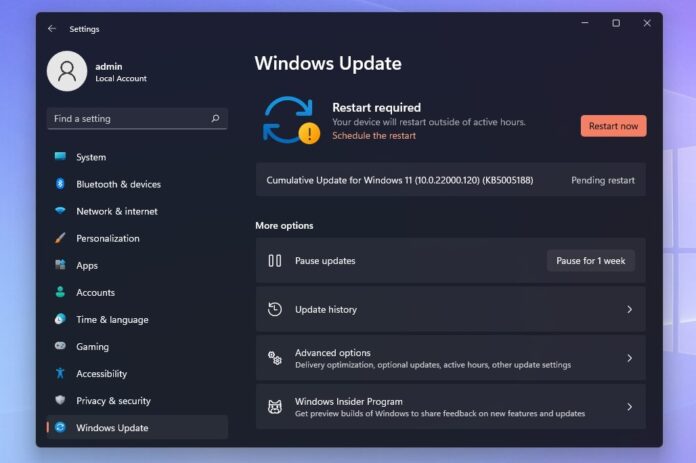
Task: Go to Gaming settings
Action: pos(137,347)
